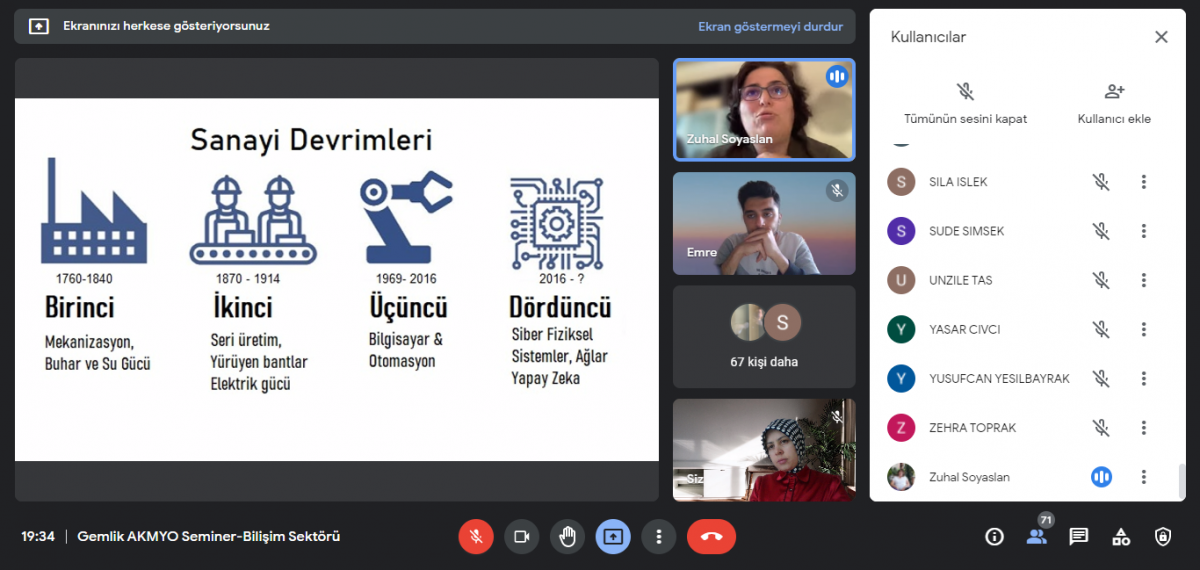Click SUDE SIMSEK's purple avatar
The width and height of the screenshot is (1200, 570).
point(901,231)
